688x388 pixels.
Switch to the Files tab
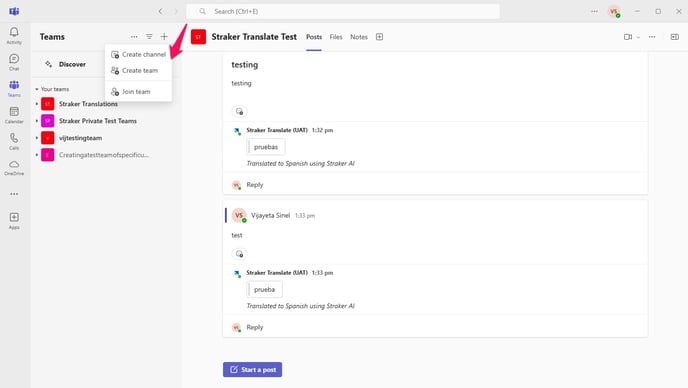tap(336, 37)
